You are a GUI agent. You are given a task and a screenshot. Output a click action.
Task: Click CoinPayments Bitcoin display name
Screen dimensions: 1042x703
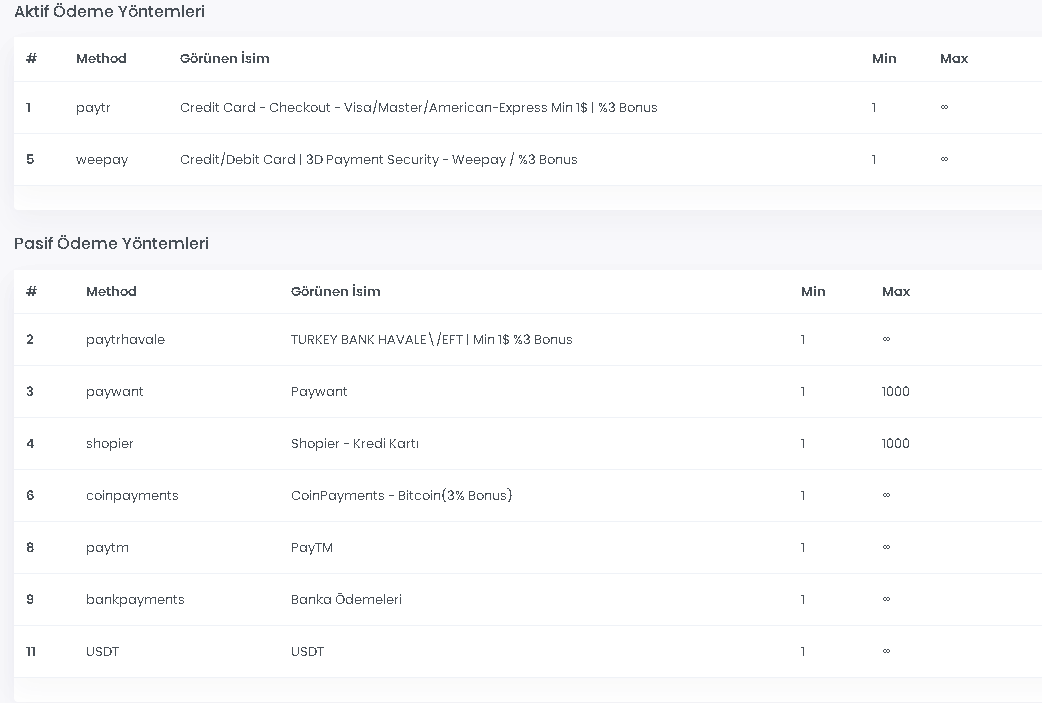pyautogui.click(x=401, y=496)
